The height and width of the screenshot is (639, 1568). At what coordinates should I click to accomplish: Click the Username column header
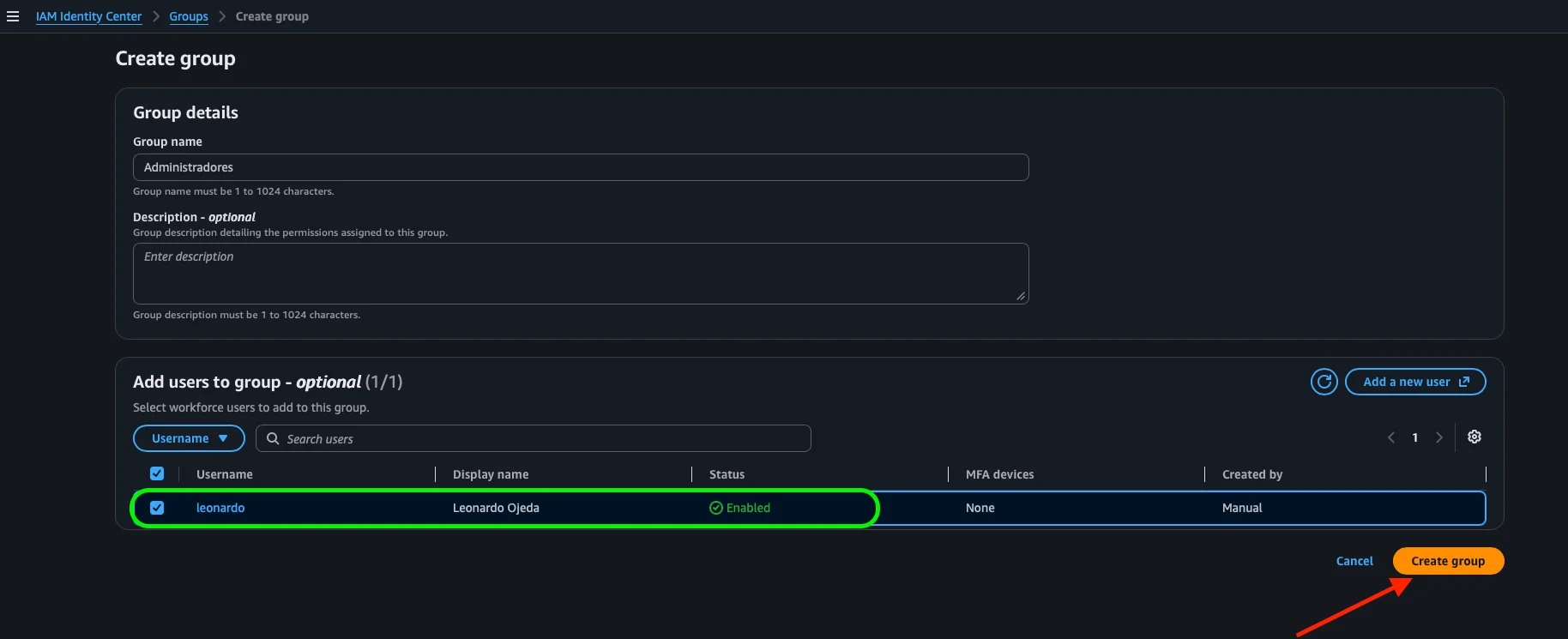click(225, 474)
